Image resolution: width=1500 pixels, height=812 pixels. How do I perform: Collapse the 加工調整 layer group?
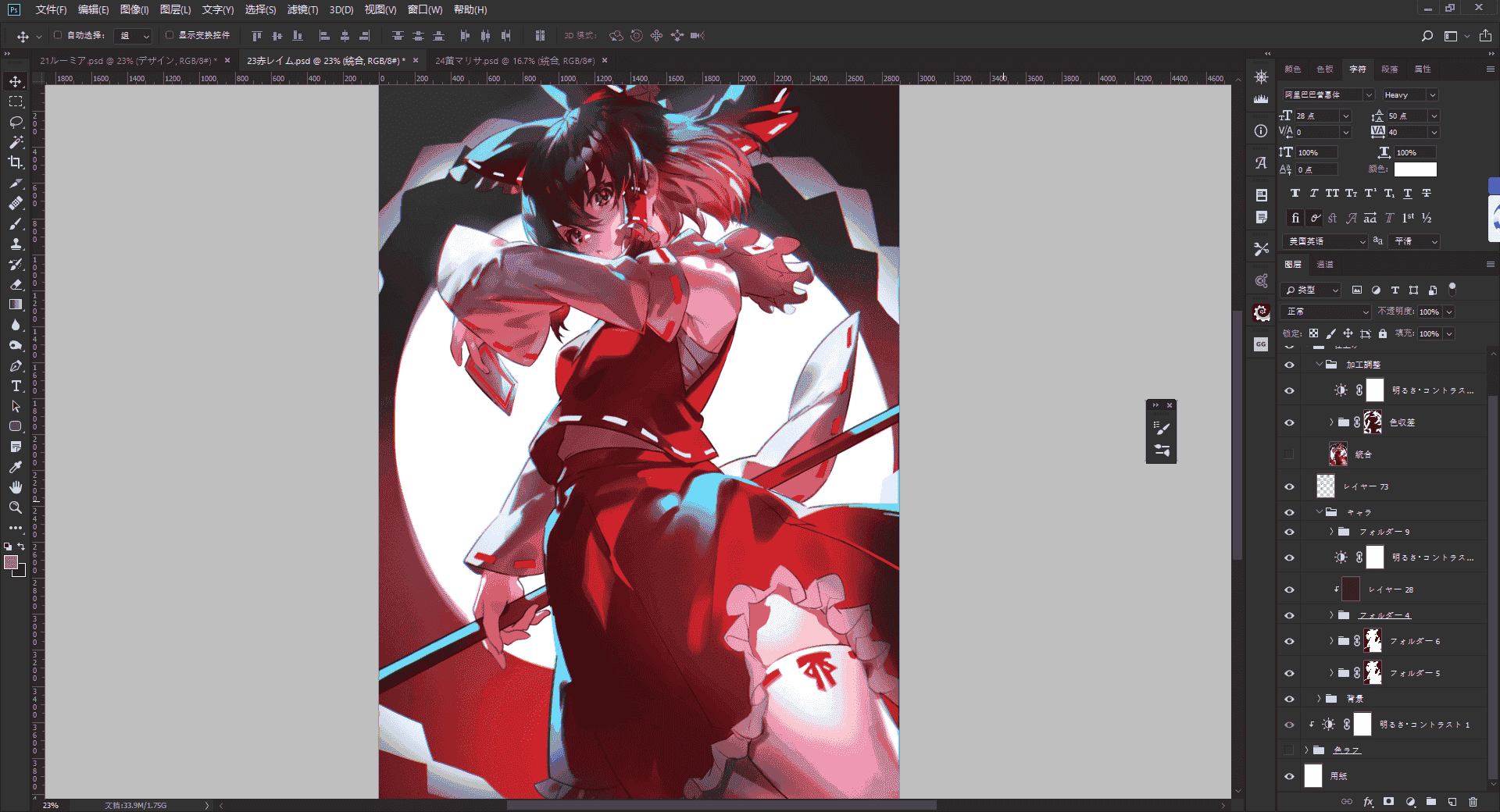[x=1319, y=365]
